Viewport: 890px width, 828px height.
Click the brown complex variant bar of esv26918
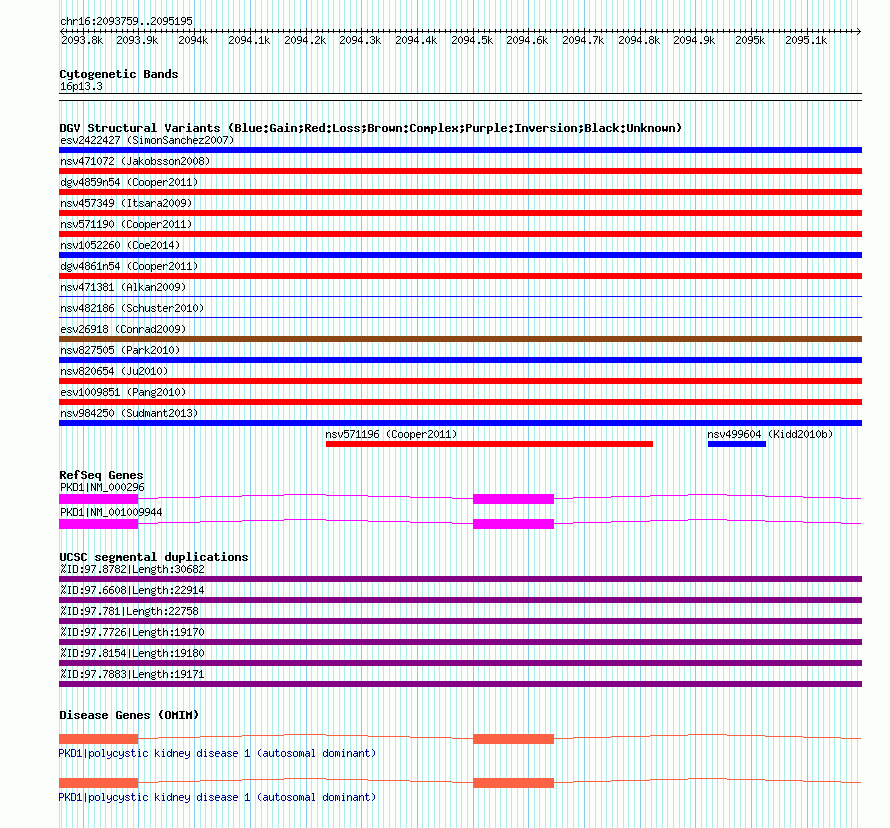pyautogui.click(x=460, y=339)
